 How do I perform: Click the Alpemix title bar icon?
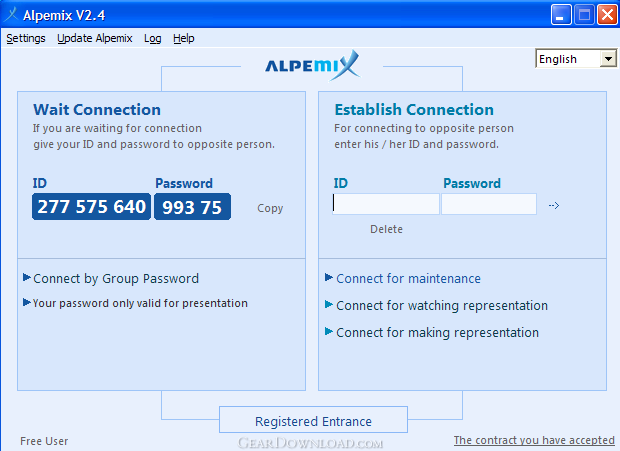point(11,15)
